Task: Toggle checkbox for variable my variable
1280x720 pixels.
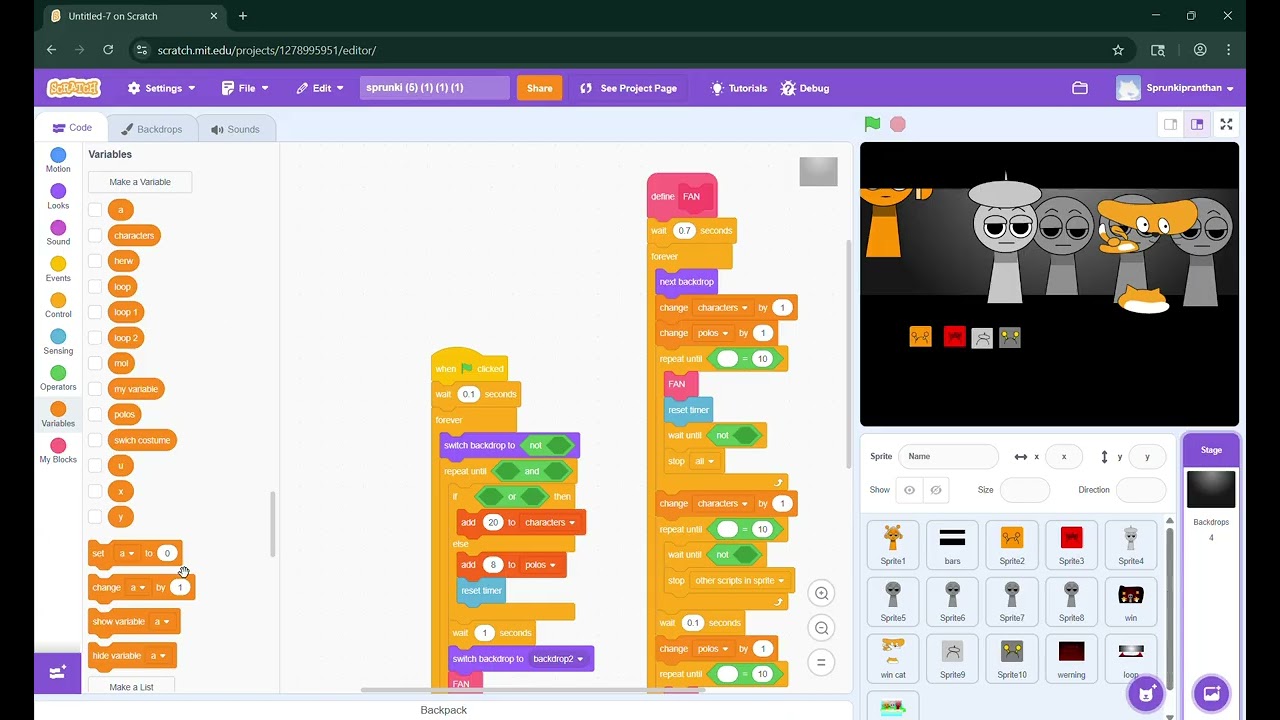Action: pos(95,389)
